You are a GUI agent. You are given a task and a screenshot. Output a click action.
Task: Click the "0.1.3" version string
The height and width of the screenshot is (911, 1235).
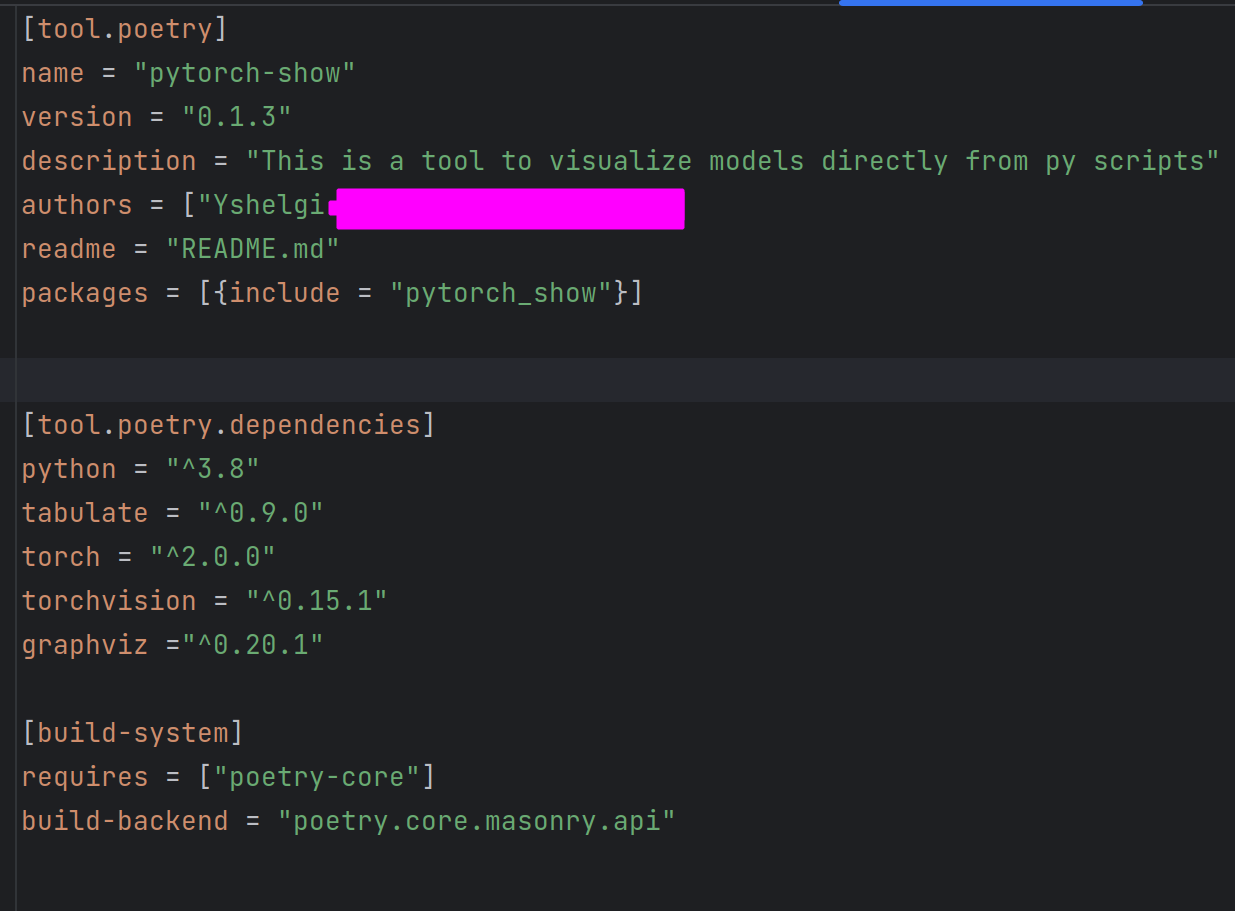pos(237,117)
